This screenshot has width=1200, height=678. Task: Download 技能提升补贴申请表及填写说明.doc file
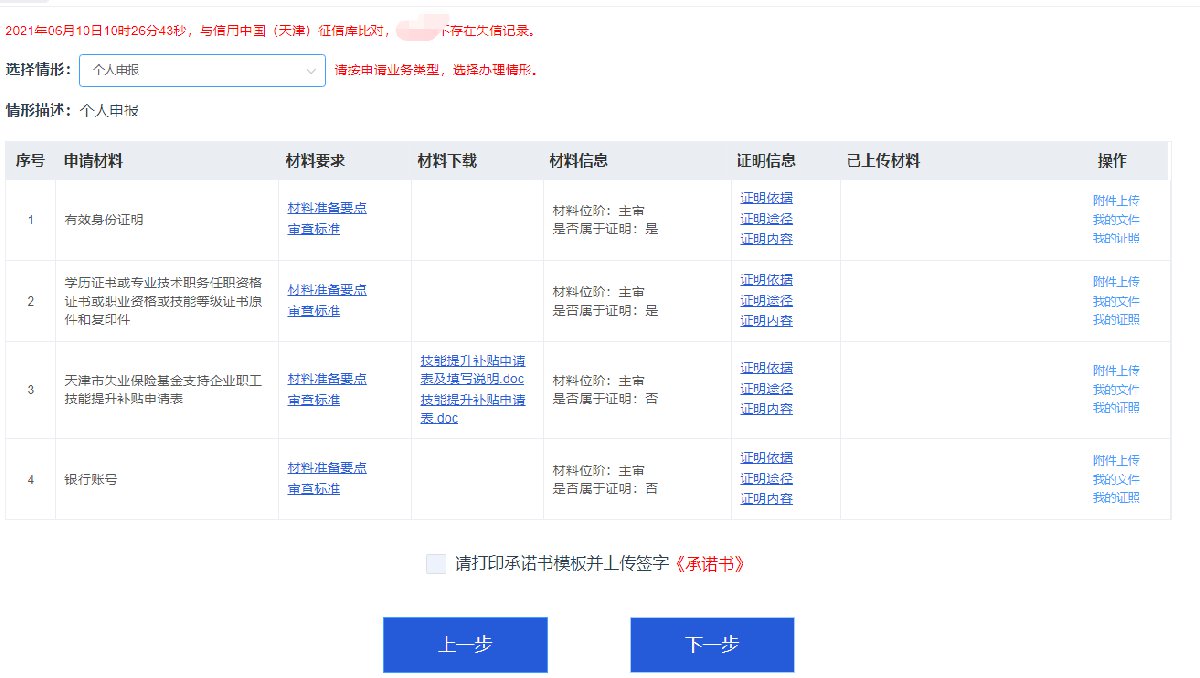tap(472, 370)
